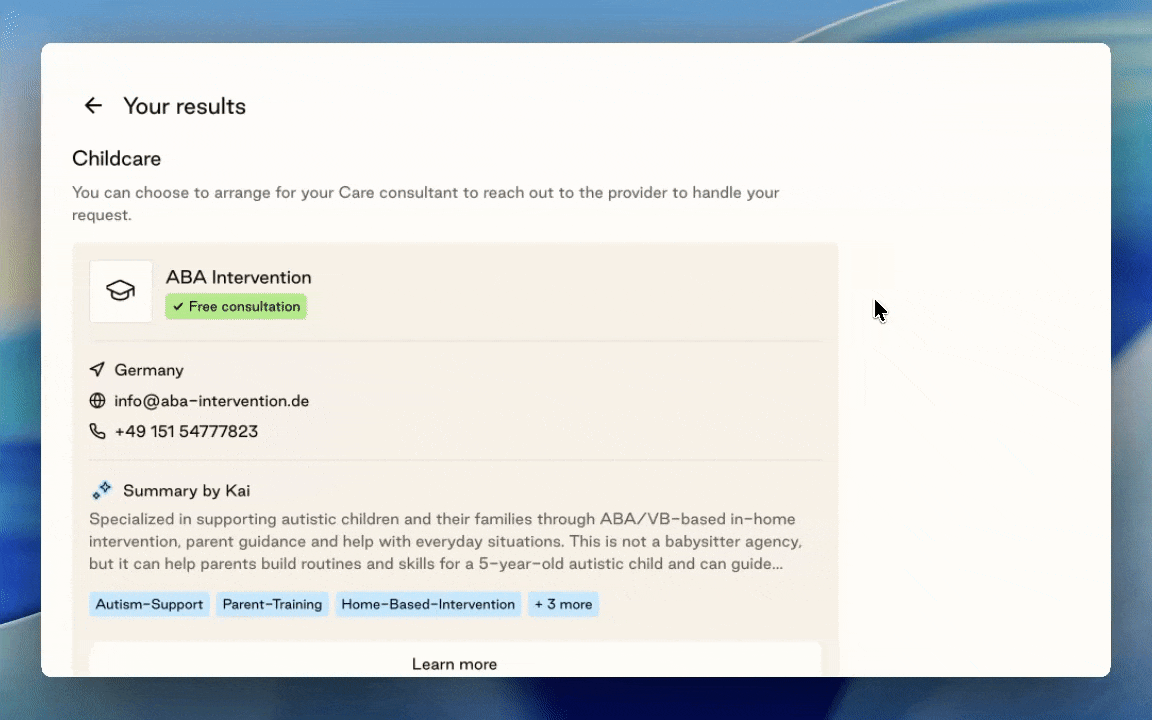Click the summary paragraph starting with Specialized
The image size is (1152, 720).
tap(445, 541)
